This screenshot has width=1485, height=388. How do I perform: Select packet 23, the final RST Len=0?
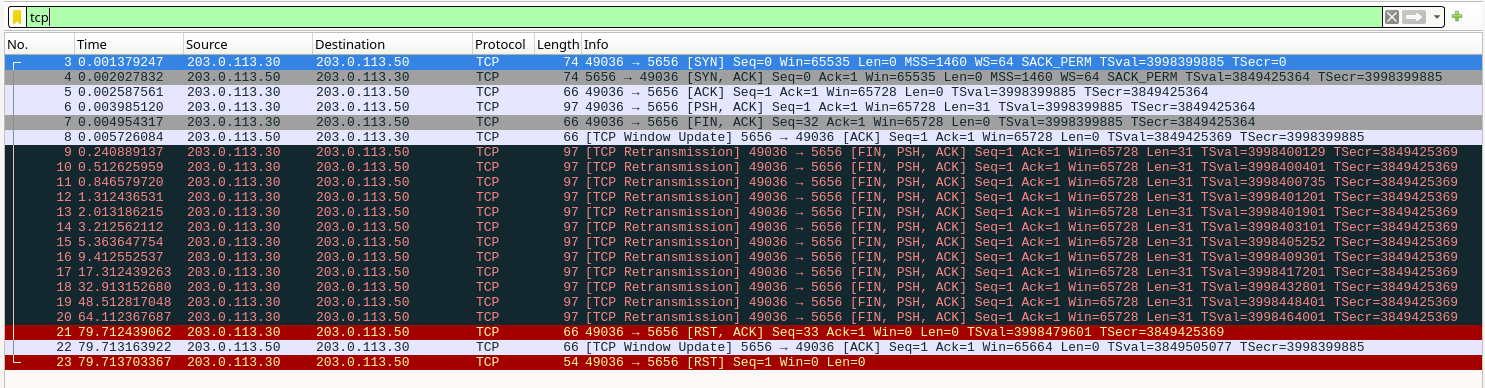[x=742, y=362]
